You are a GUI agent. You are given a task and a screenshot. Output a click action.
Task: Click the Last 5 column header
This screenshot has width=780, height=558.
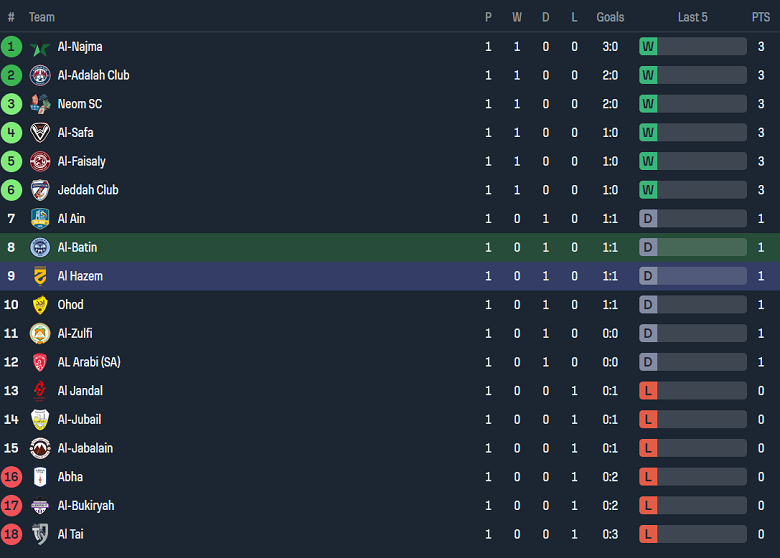coord(692,17)
